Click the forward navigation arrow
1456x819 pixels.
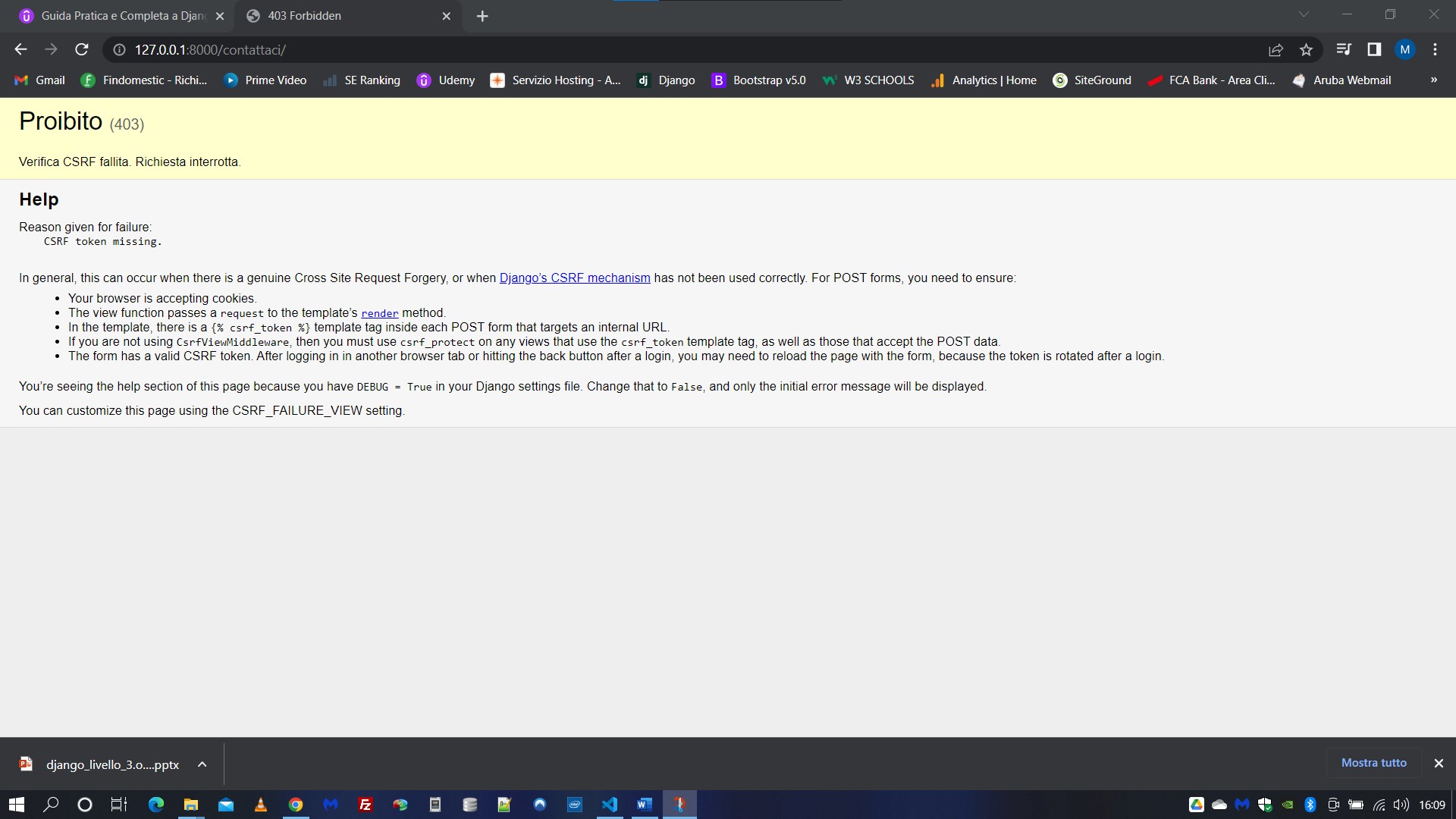tap(51, 49)
